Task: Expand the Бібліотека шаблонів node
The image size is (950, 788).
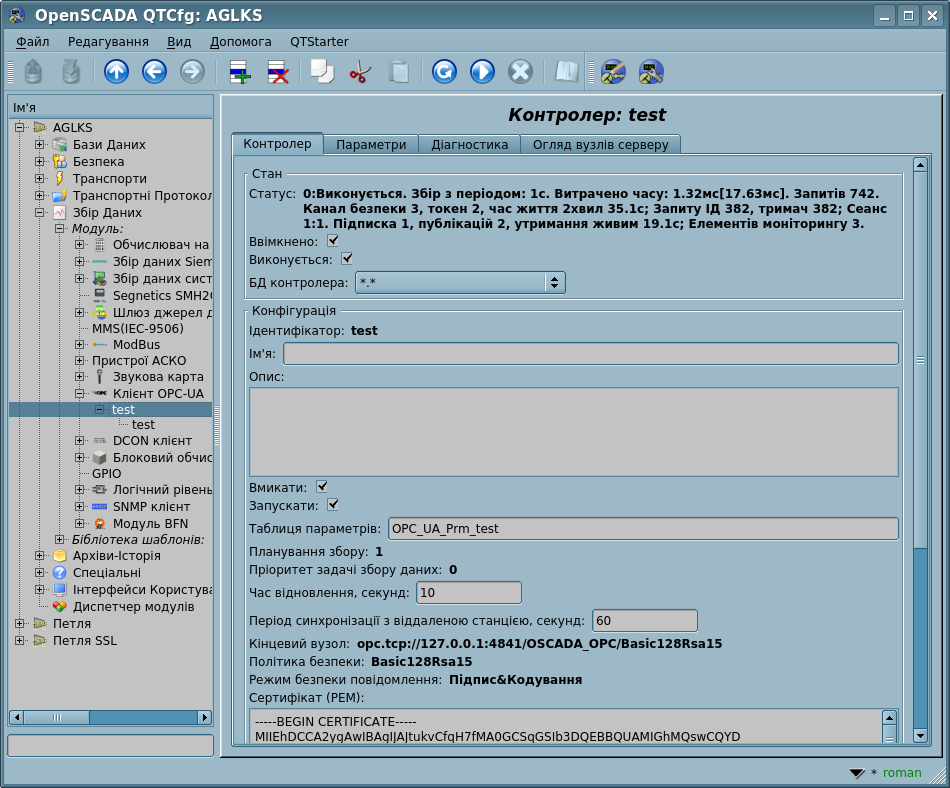Action: (59, 539)
